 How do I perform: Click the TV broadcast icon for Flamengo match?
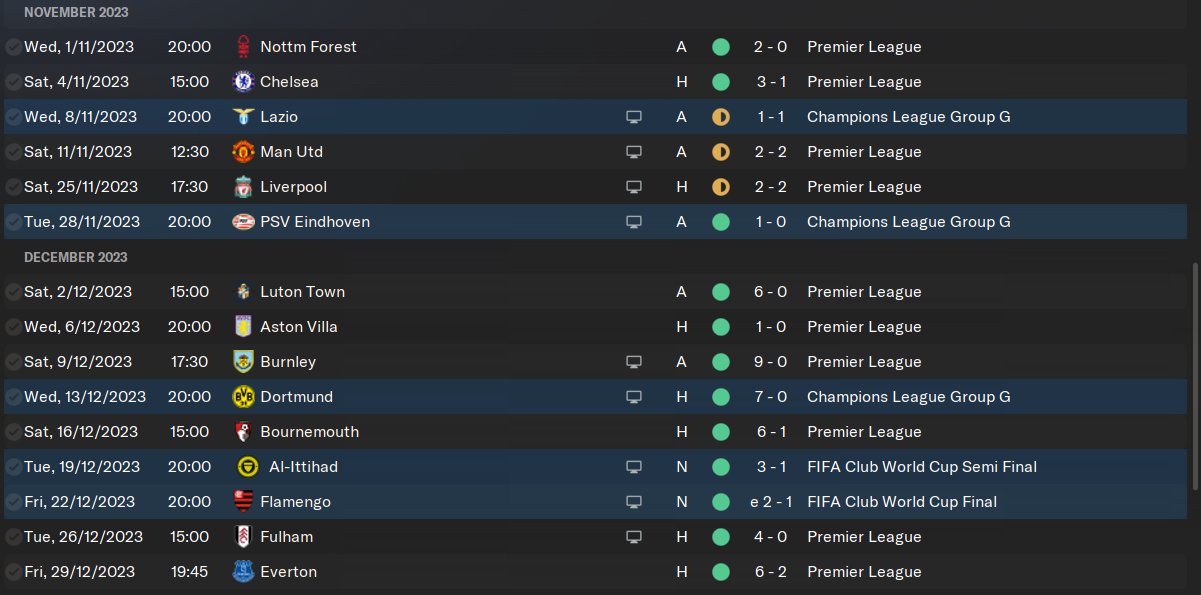pos(633,502)
